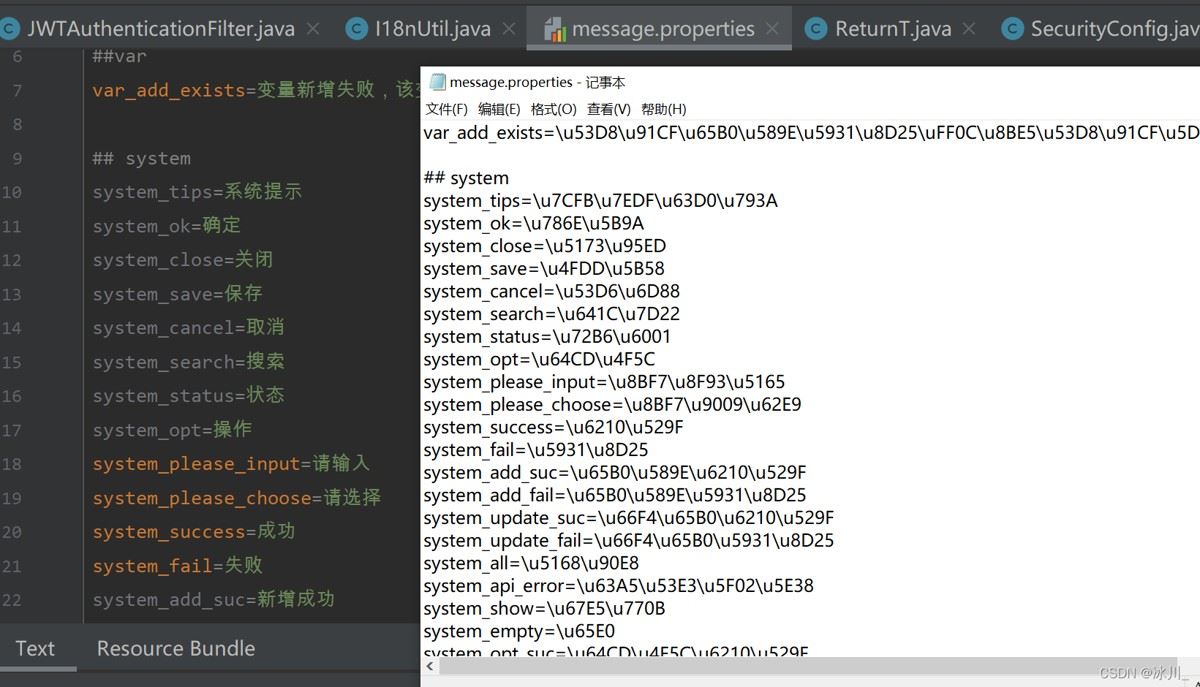Click system_opt=操作 line in IDE
Screen dimensions: 1200x687
click(172, 430)
